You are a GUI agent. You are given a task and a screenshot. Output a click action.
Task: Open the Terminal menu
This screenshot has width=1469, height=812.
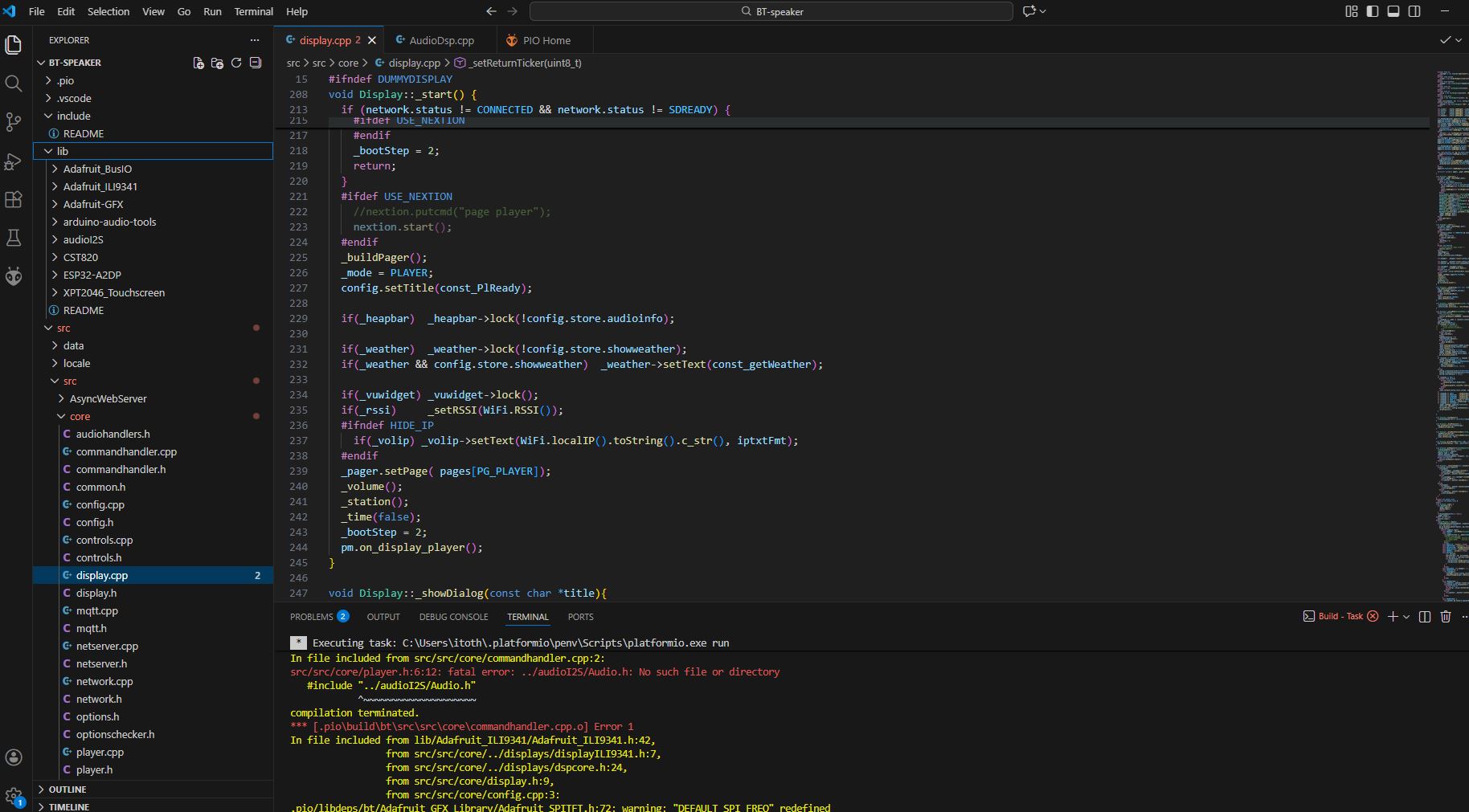tap(253, 11)
